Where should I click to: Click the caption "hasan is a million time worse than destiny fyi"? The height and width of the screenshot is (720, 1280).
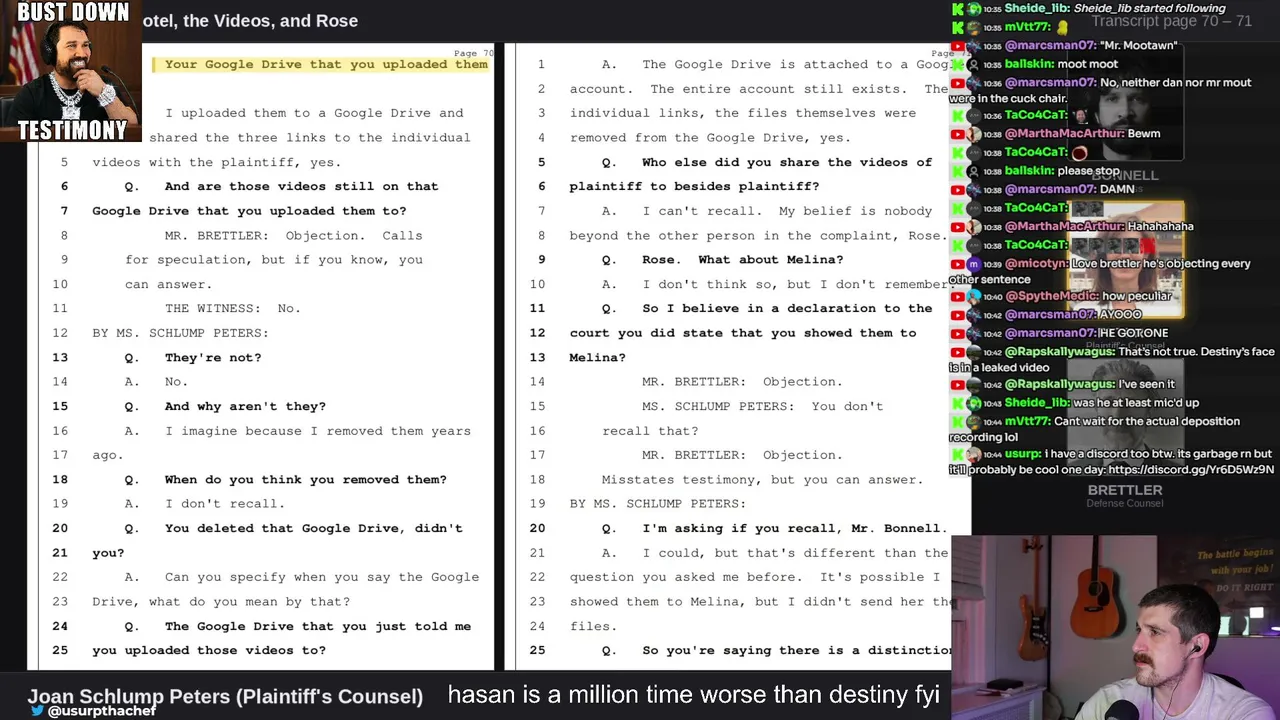[693, 695]
